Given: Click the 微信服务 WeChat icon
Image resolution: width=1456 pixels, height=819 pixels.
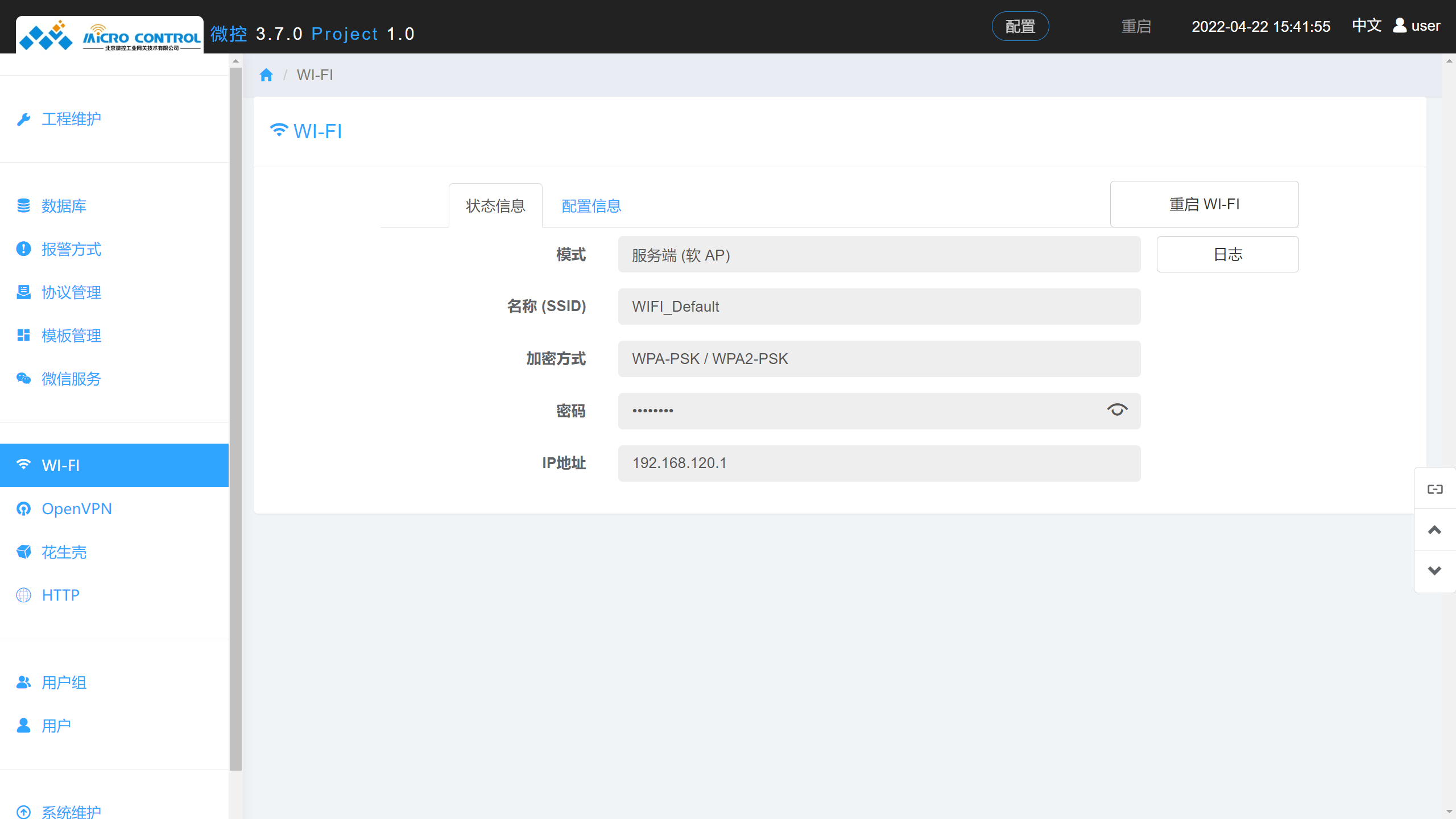Looking at the screenshot, I should tap(23, 379).
